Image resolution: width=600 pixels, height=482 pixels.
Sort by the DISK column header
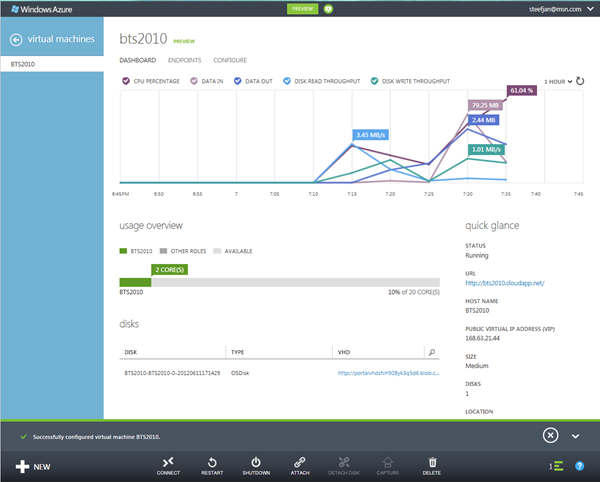click(130, 352)
